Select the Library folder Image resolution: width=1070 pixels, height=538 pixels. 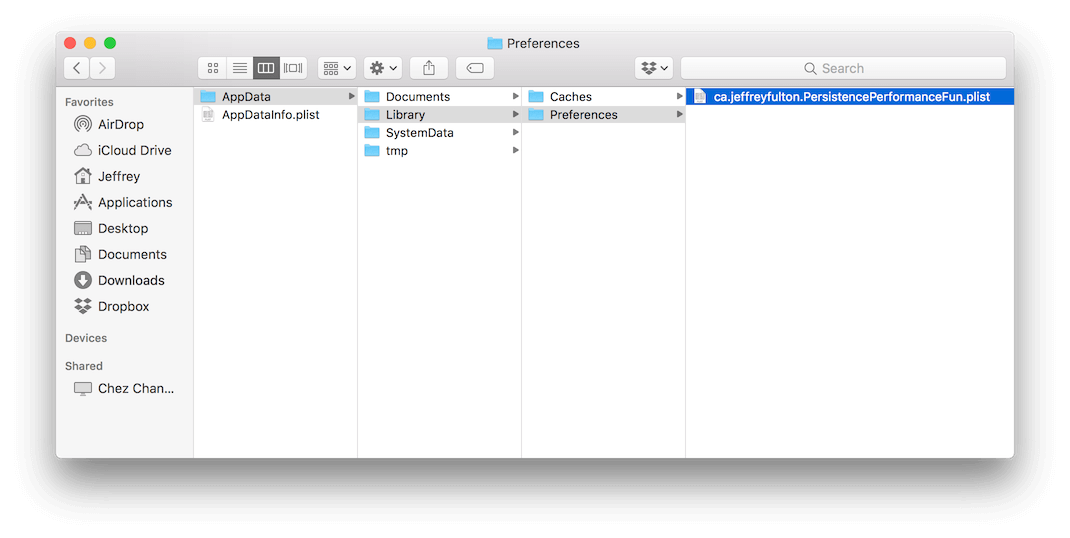coord(439,115)
